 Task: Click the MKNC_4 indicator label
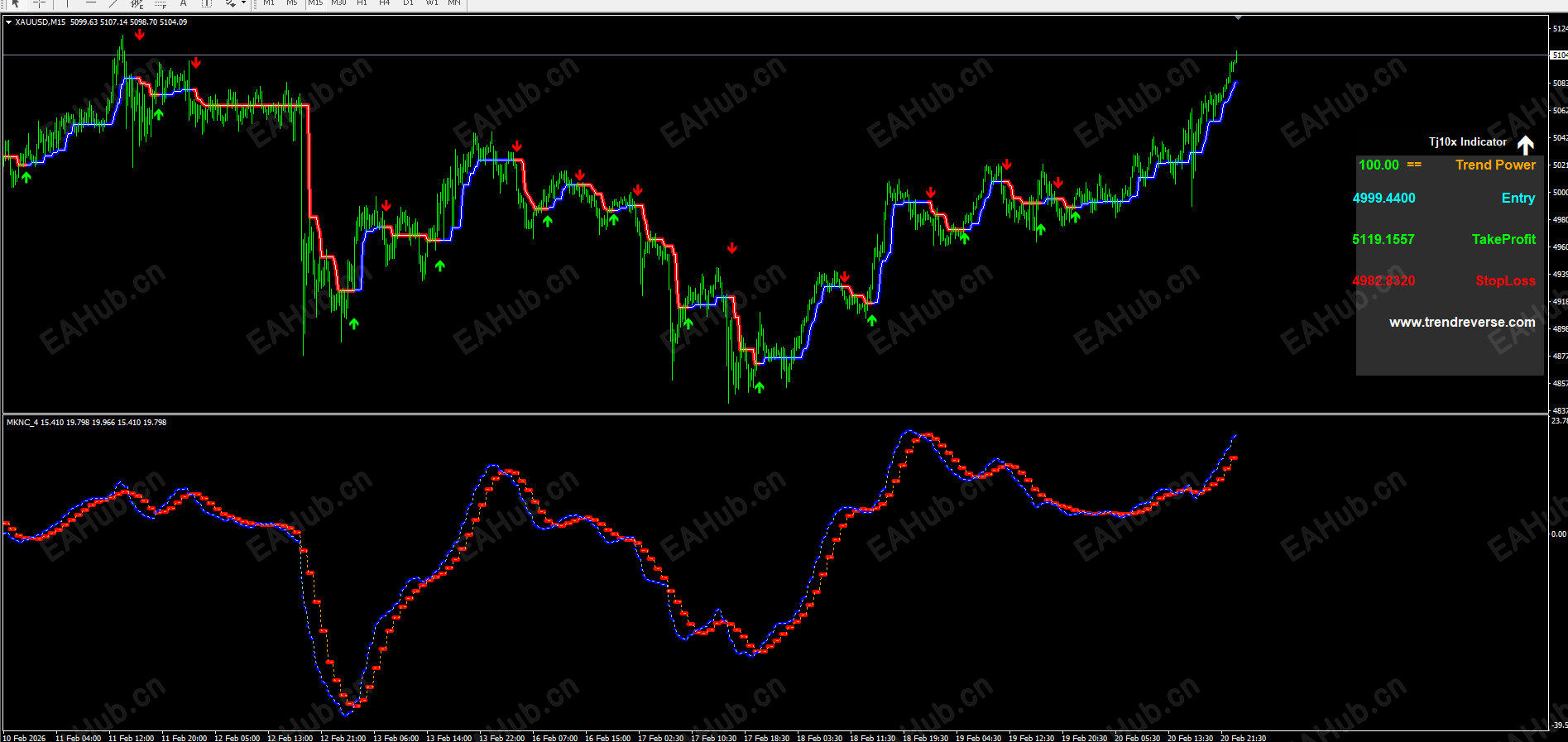(22, 423)
